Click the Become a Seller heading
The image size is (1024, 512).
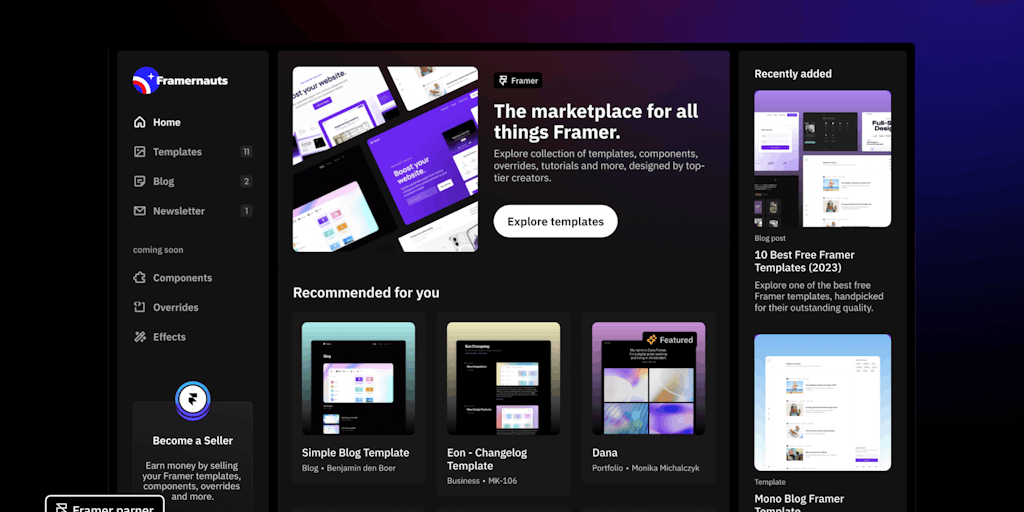coord(193,441)
